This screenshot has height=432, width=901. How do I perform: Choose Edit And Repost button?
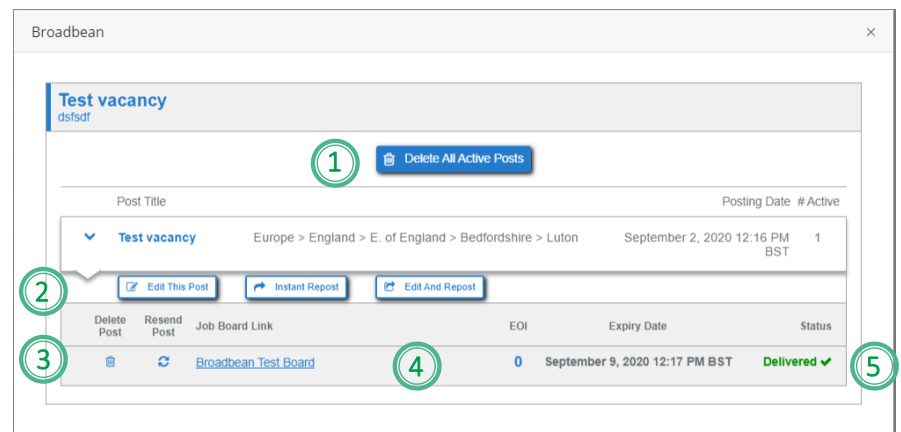[x=429, y=287]
